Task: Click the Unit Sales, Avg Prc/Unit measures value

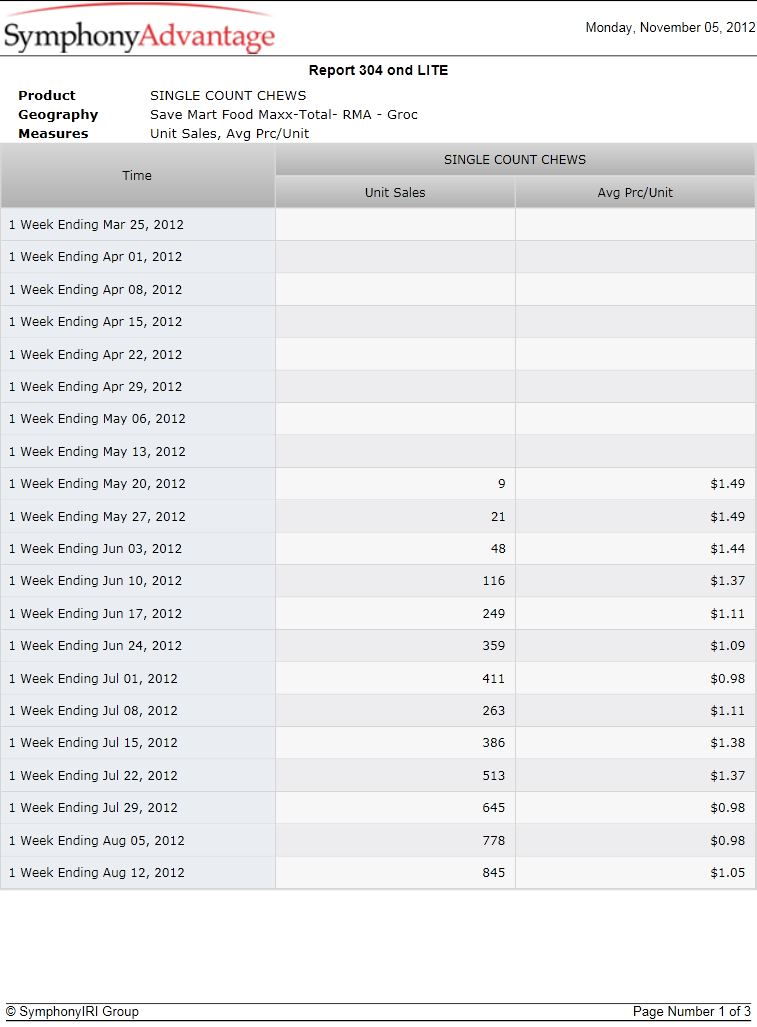Action: tap(229, 134)
